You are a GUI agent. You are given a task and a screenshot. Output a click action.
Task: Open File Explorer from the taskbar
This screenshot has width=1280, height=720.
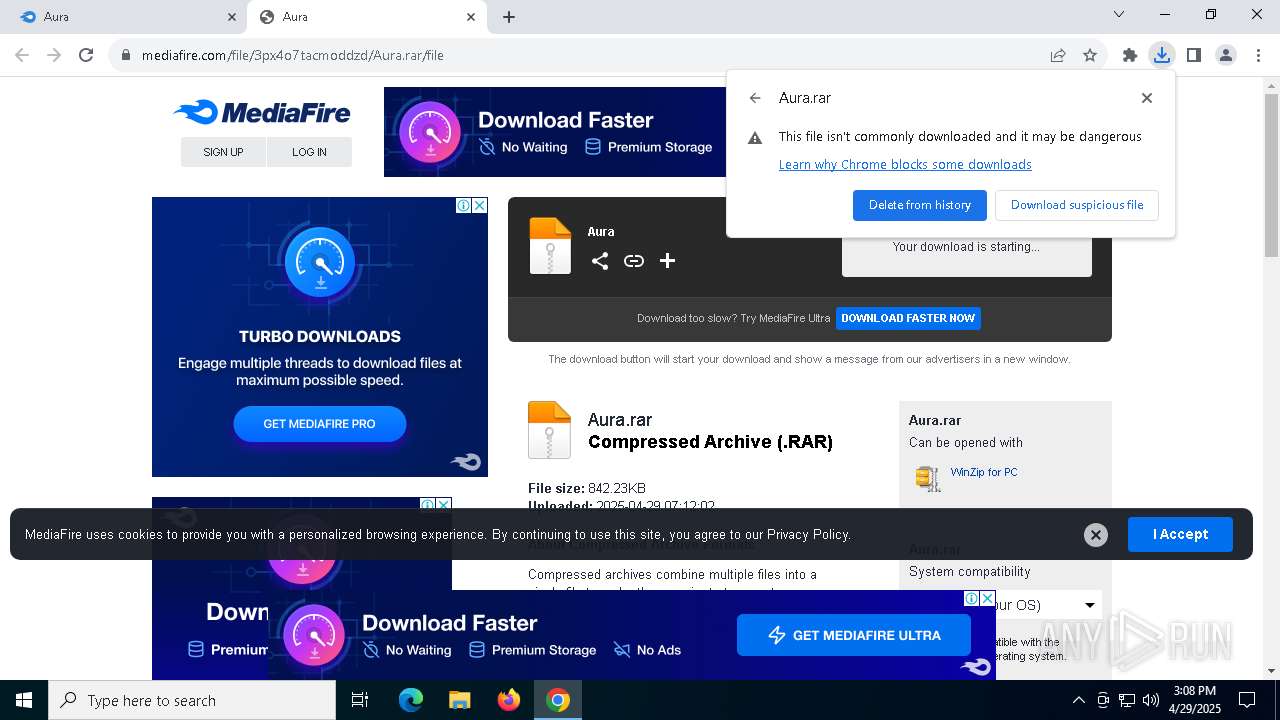(460, 700)
